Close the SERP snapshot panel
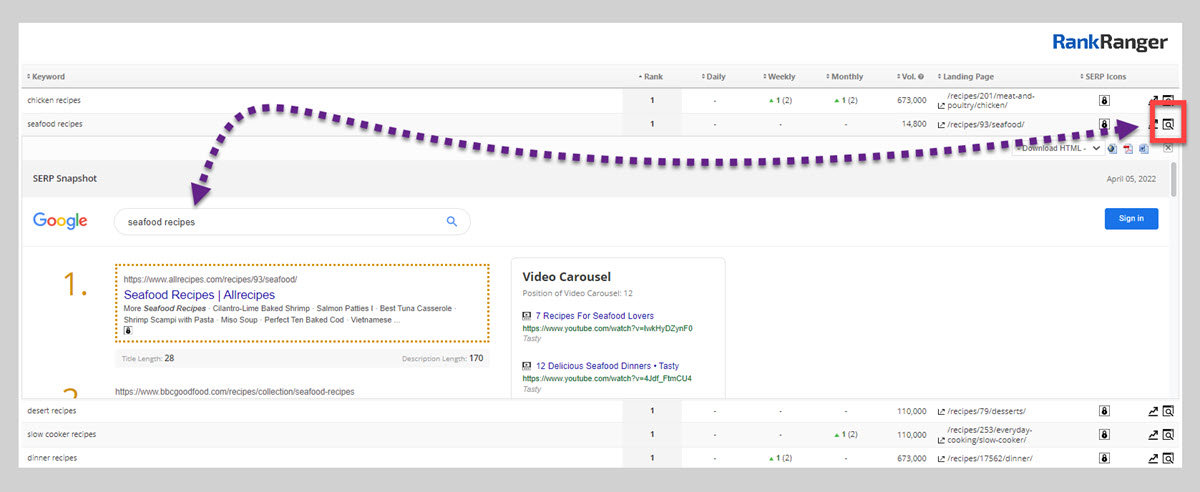Image resolution: width=1200 pixels, height=492 pixels. coord(1167,148)
